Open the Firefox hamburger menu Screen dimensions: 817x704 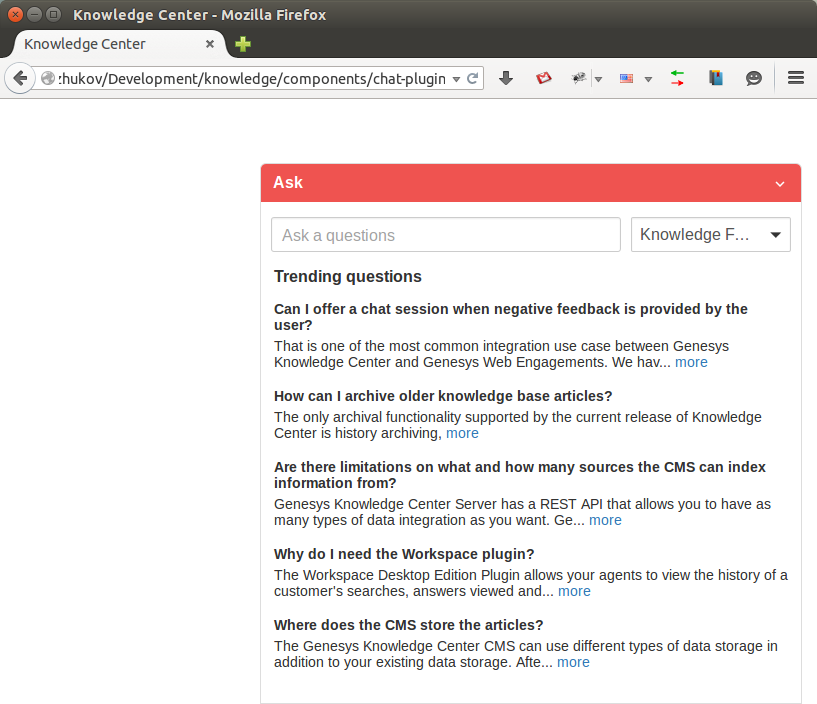tap(796, 78)
